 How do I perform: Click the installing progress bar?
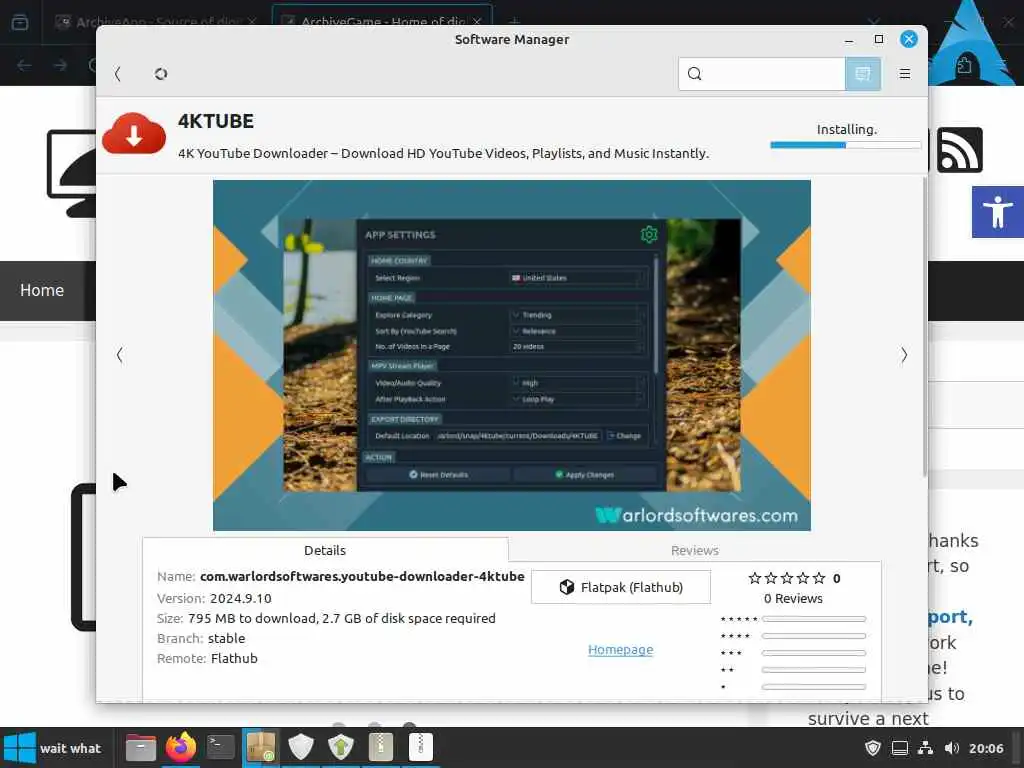click(x=846, y=145)
